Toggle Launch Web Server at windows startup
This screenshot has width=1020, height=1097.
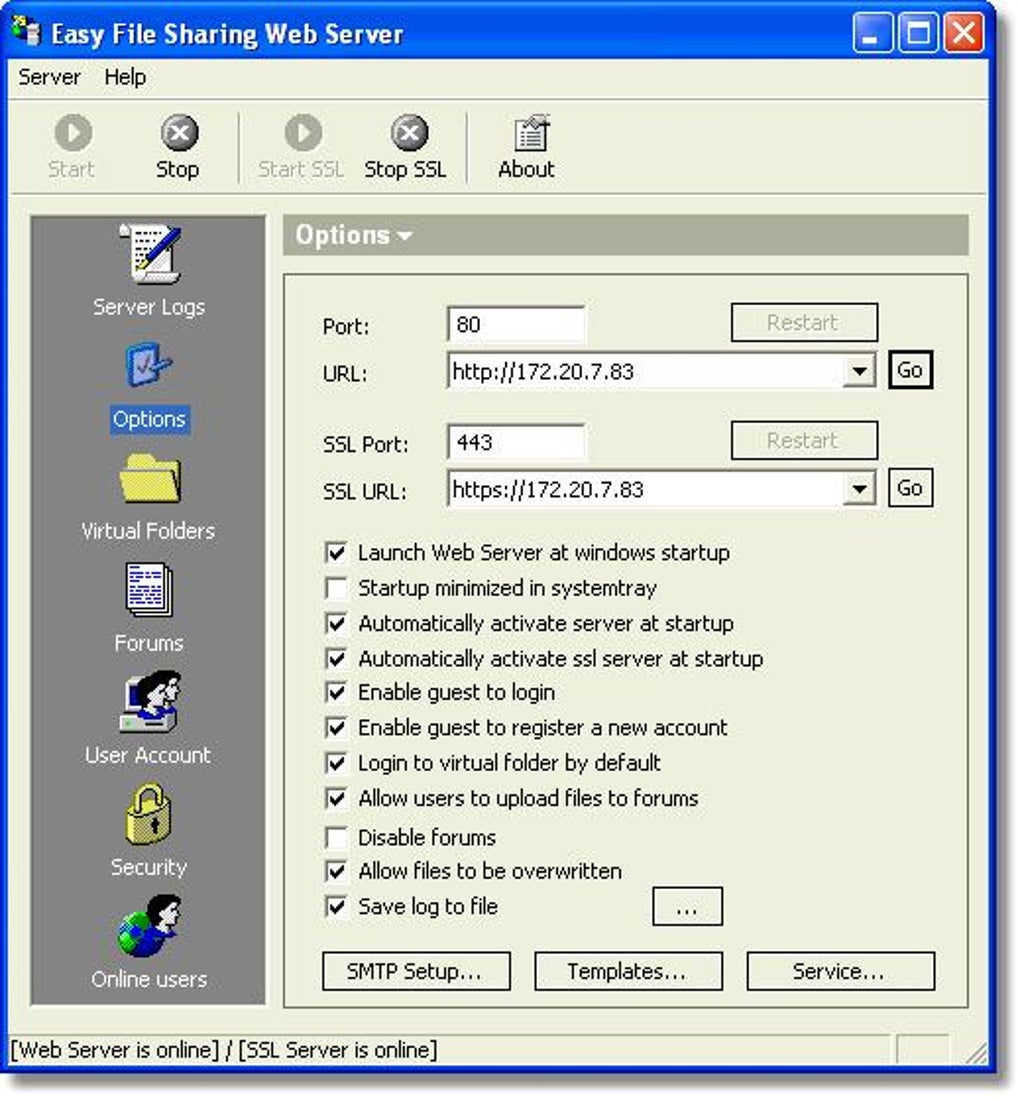click(337, 553)
